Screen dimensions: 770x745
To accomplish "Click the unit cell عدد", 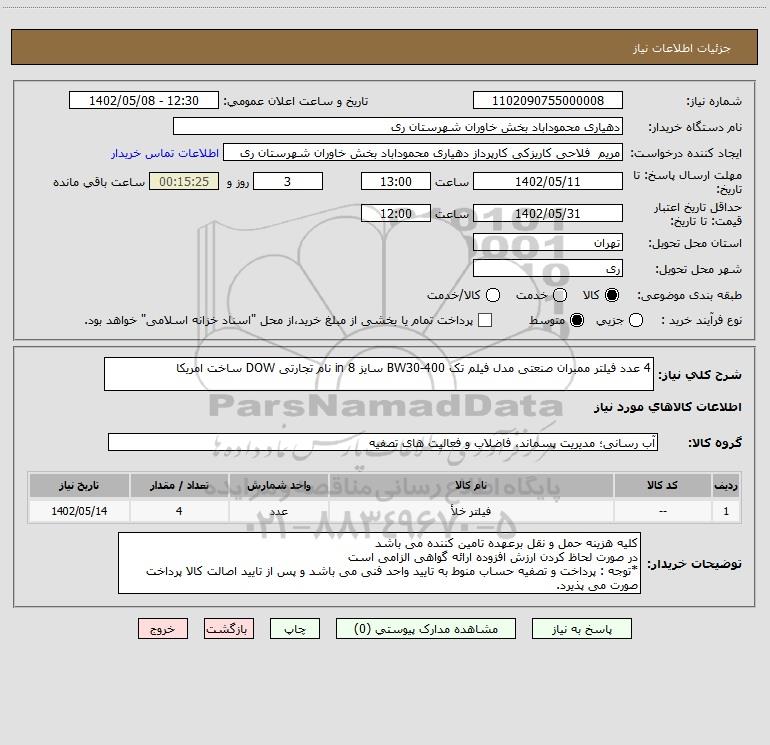I will coord(278,511).
